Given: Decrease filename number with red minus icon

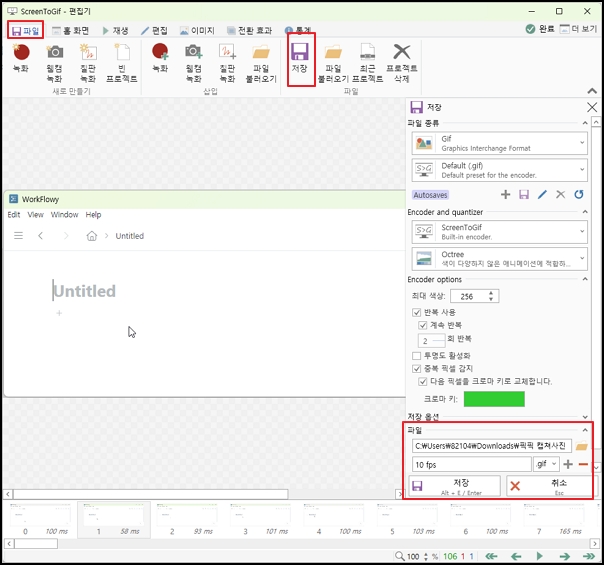Looking at the screenshot, I should point(583,464).
